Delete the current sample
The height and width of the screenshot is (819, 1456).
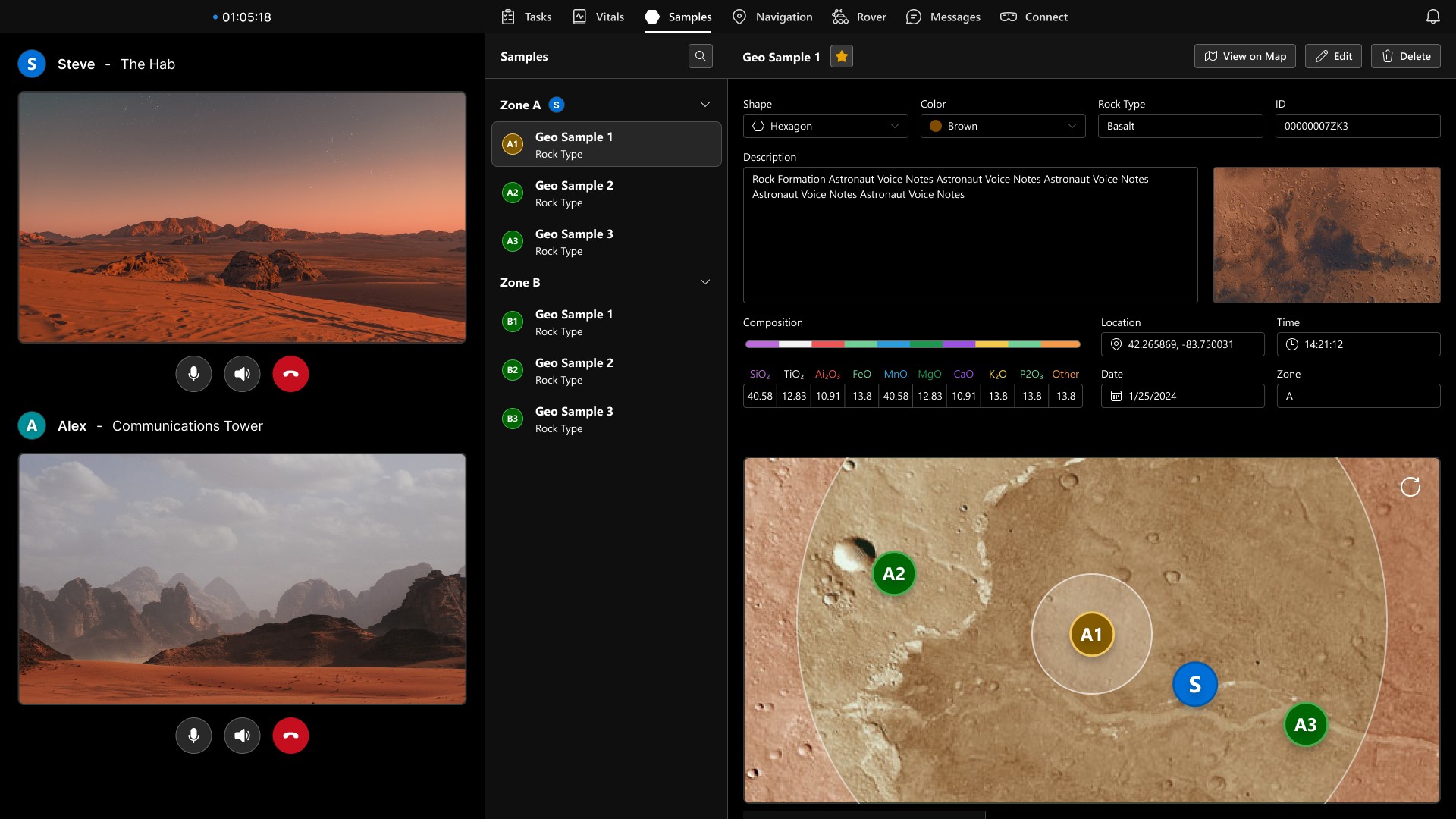pyautogui.click(x=1405, y=56)
